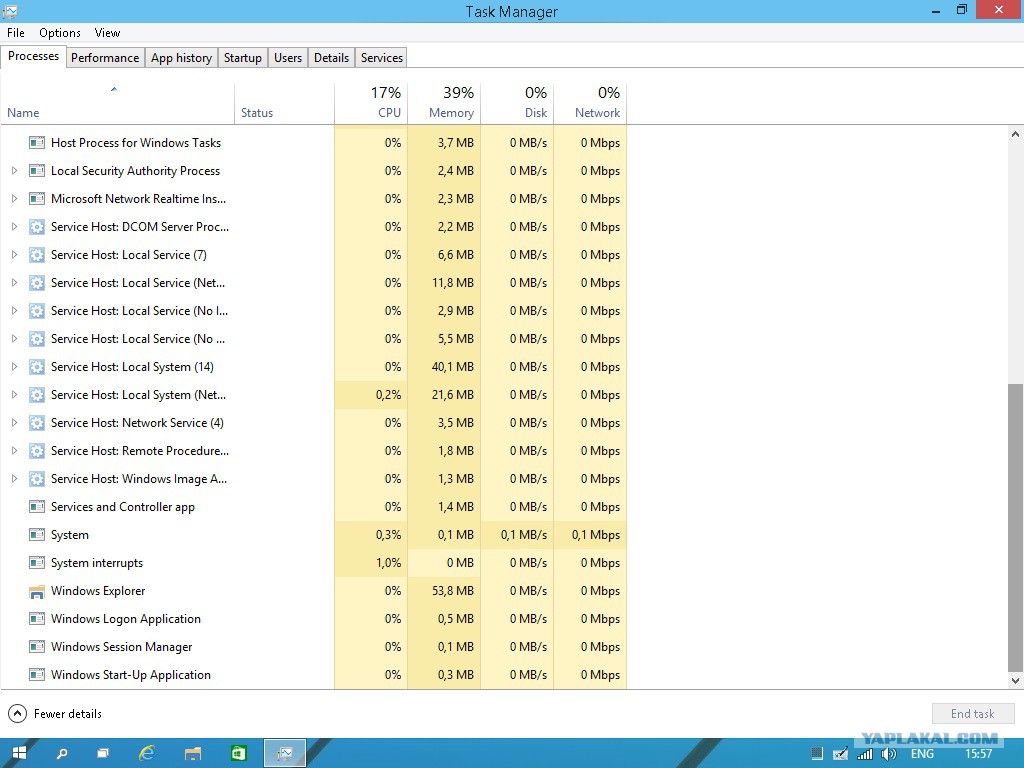Click the Windows Session Manager icon

tap(37, 647)
